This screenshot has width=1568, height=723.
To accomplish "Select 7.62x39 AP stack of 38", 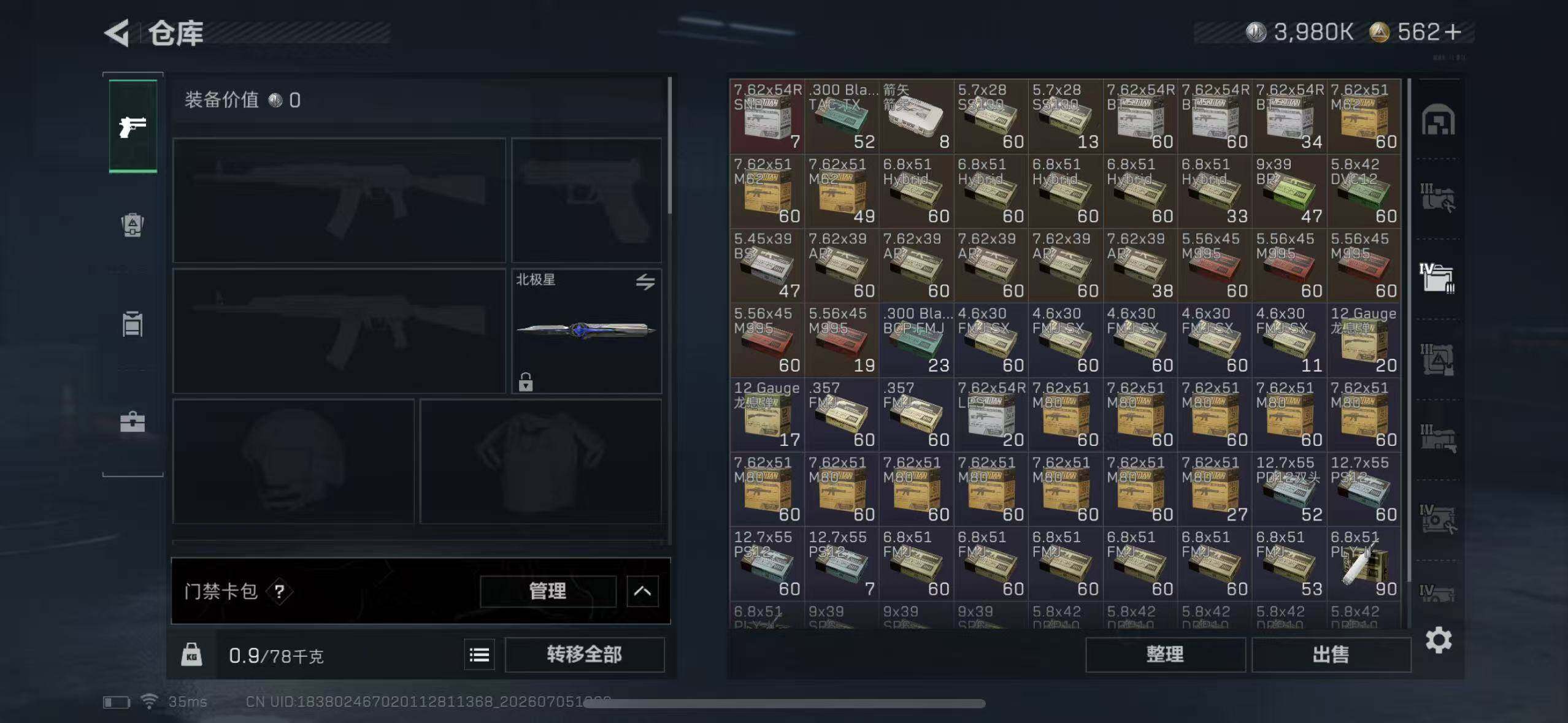I will 1140,266.
